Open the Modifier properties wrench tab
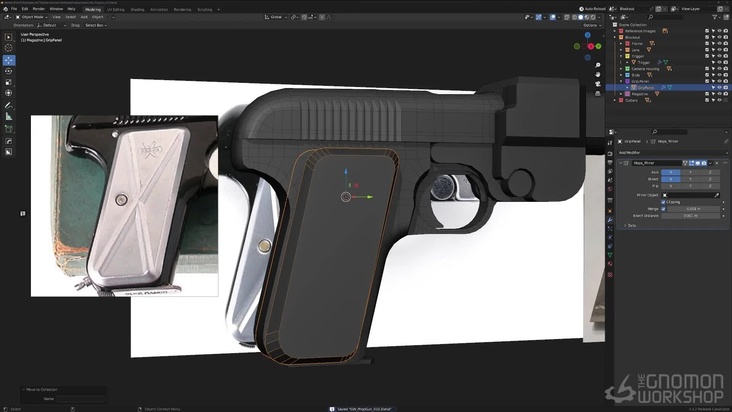Screen dimensions: 732x412 tap(610, 220)
